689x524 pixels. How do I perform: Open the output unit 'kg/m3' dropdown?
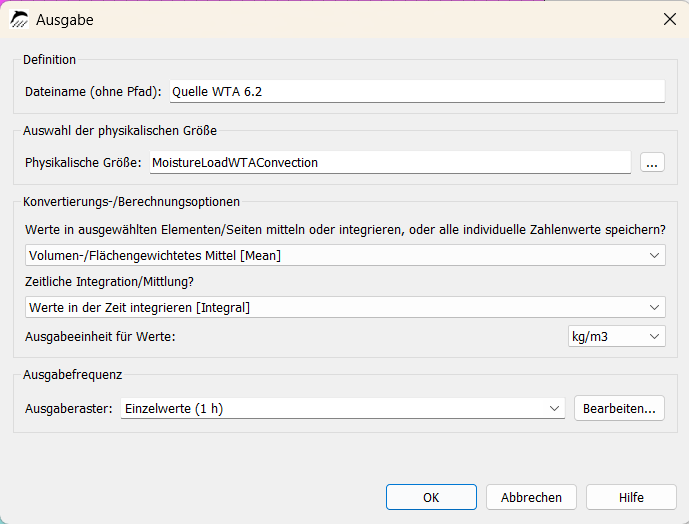[616, 336]
